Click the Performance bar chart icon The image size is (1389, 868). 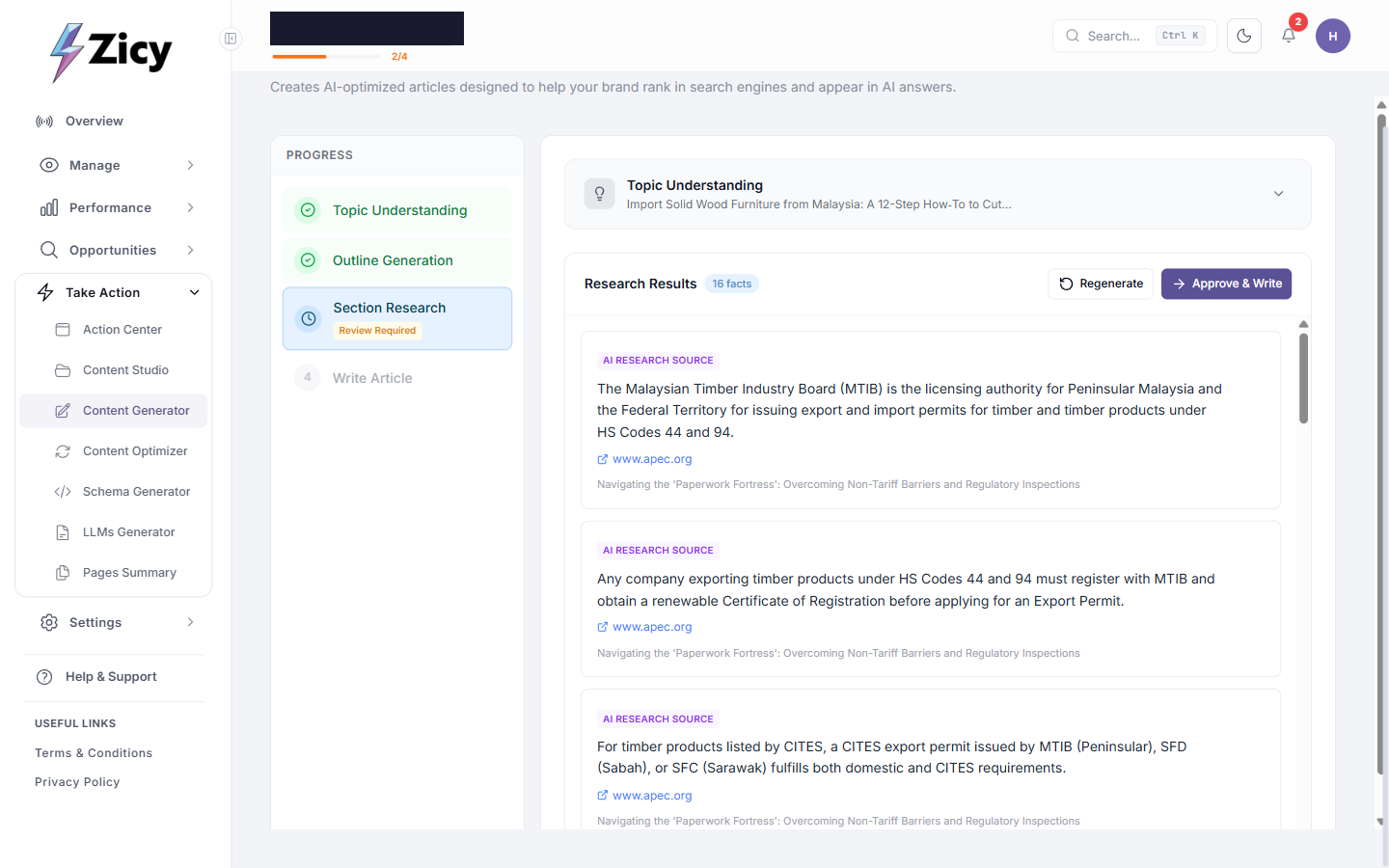click(49, 207)
